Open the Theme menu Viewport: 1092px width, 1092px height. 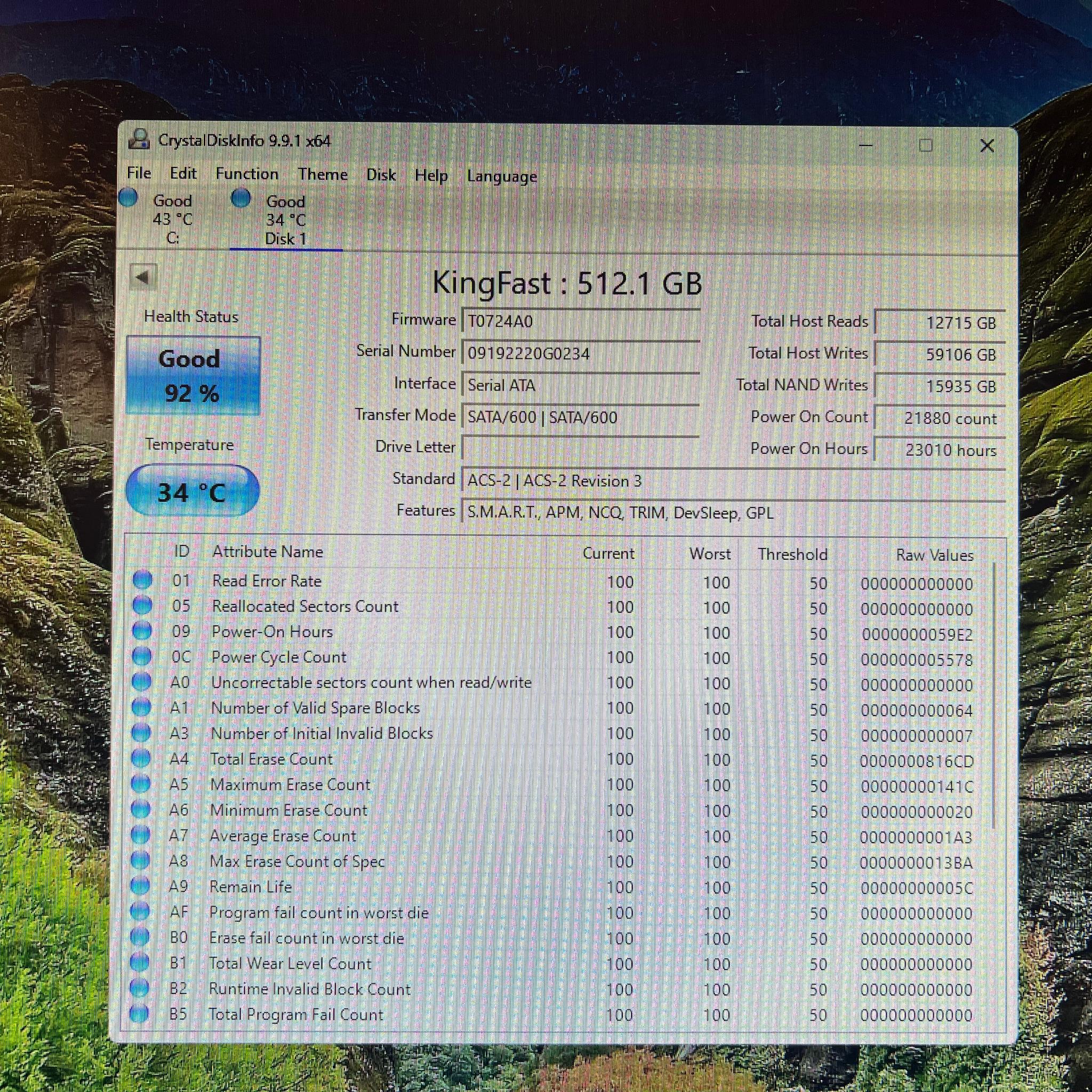tap(323, 174)
